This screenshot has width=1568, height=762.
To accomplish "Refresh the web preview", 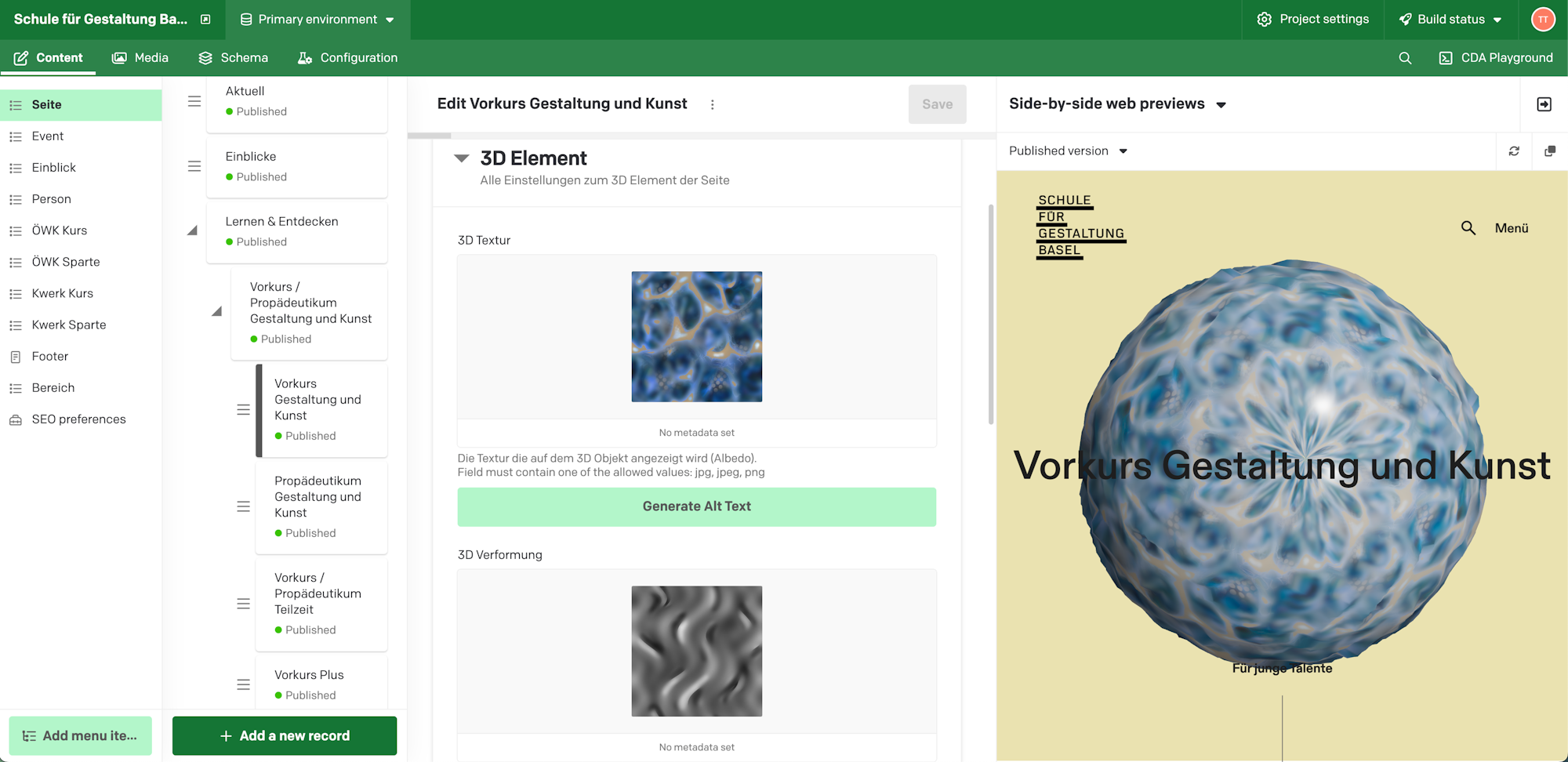I will [x=1514, y=151].
